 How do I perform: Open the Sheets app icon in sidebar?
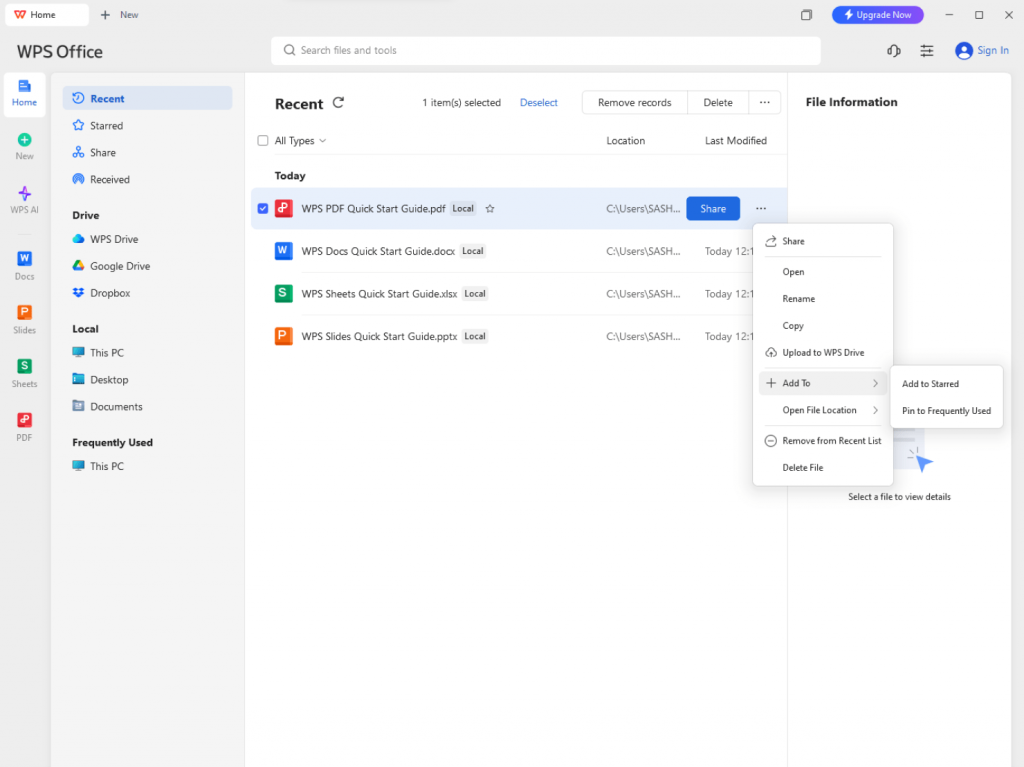24,373
